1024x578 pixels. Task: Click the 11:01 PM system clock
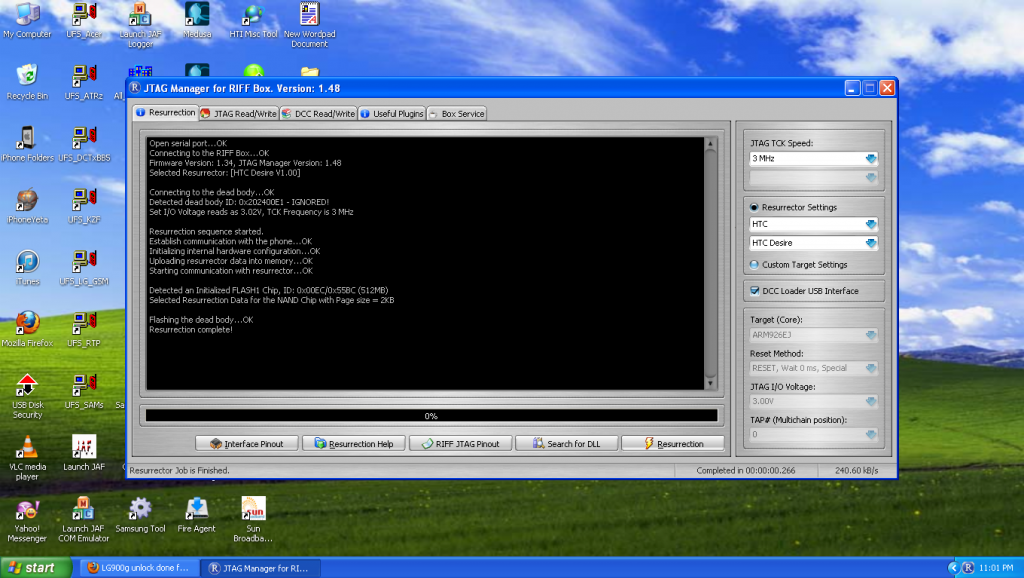997,568
